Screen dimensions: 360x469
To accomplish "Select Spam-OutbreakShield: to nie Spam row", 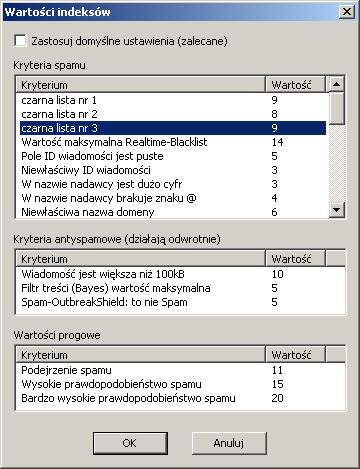I will [180, 302].
